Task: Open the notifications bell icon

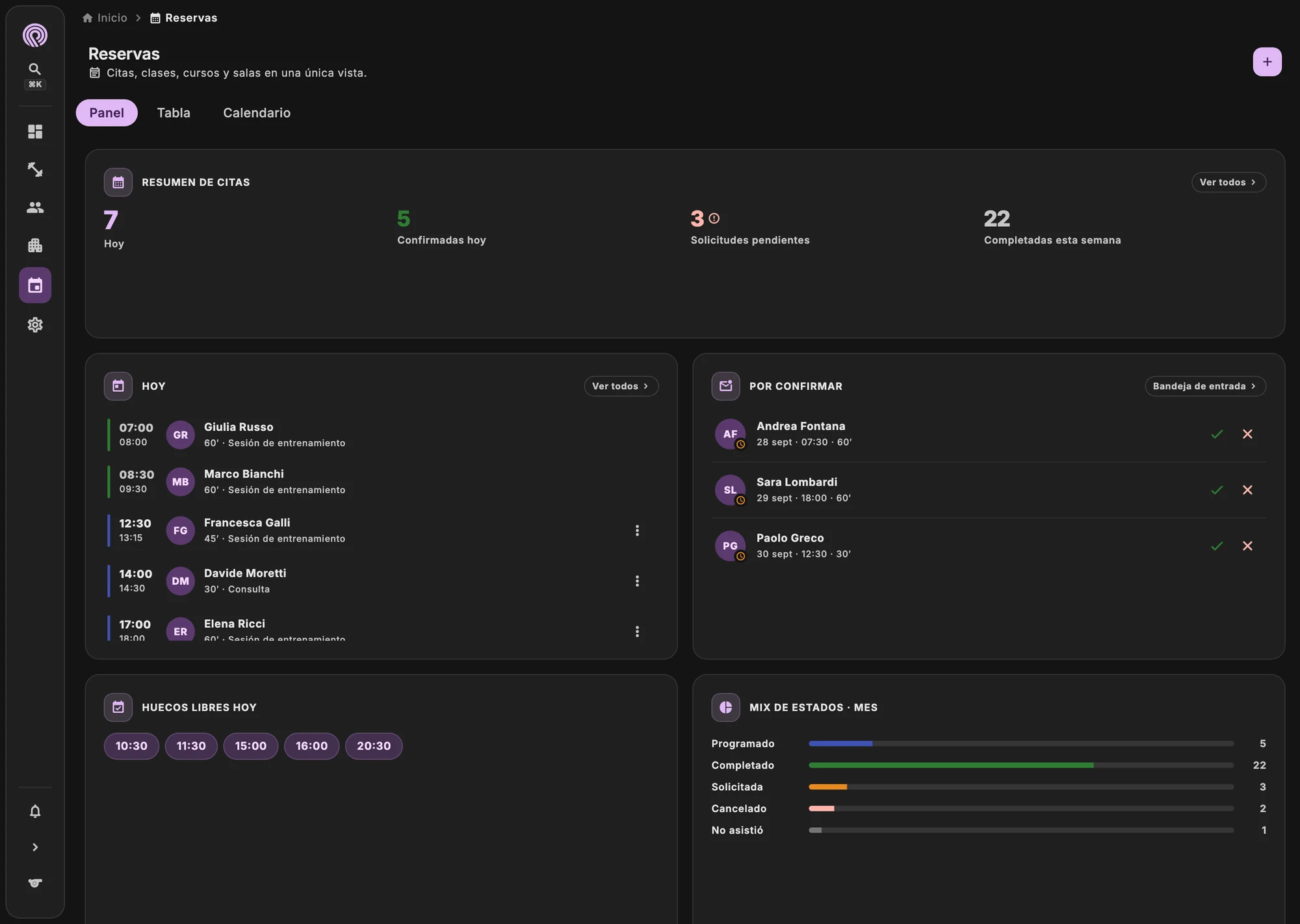Action: point(35,812)
